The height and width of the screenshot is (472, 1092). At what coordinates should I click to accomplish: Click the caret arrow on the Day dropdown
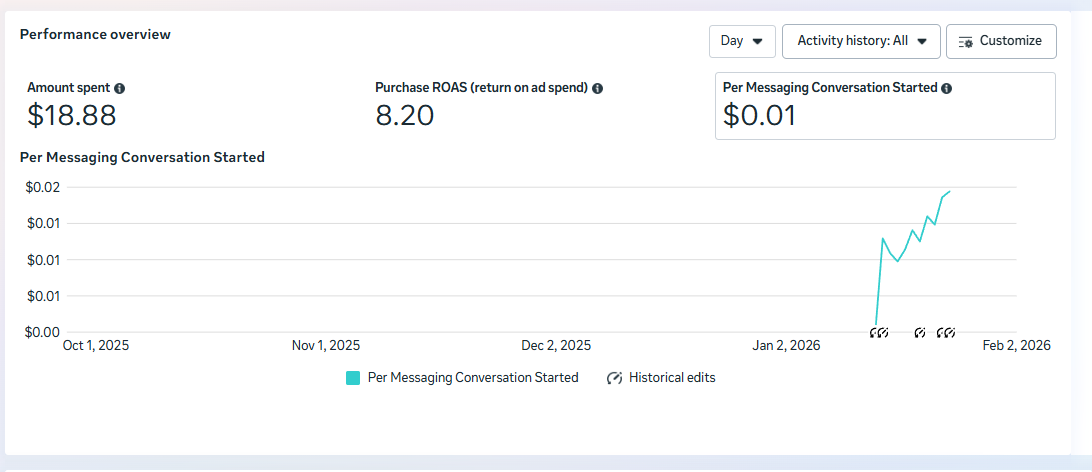pyautogui.click(x=757, y=42)
